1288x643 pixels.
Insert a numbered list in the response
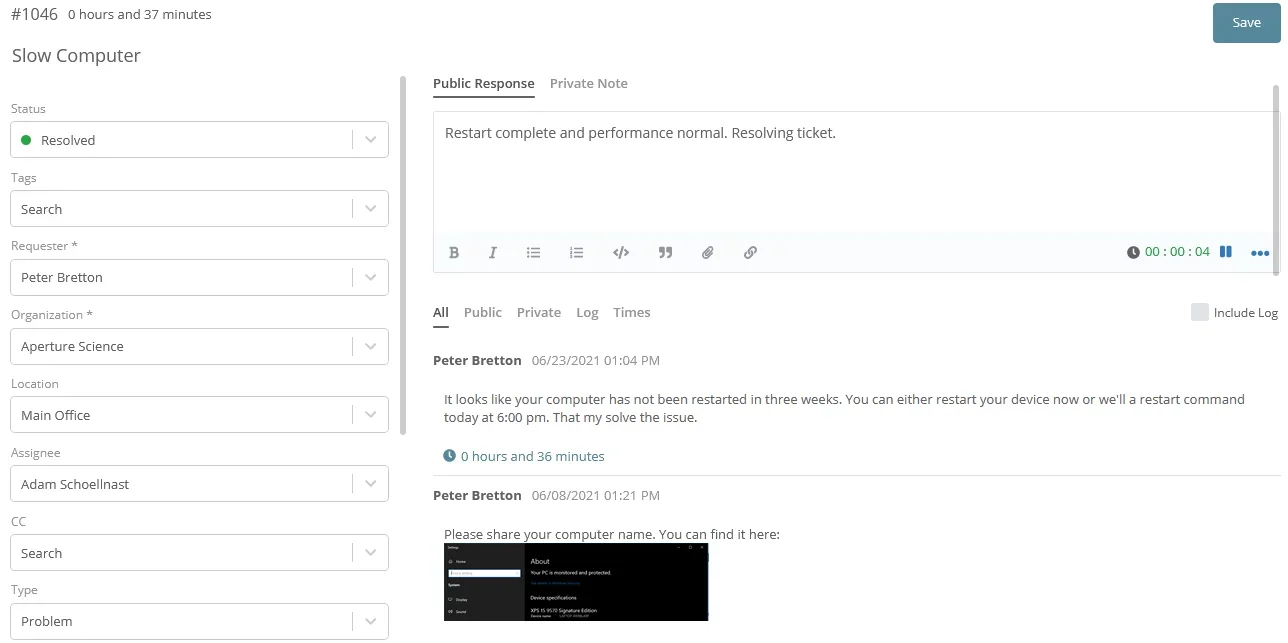click(576, 252)
